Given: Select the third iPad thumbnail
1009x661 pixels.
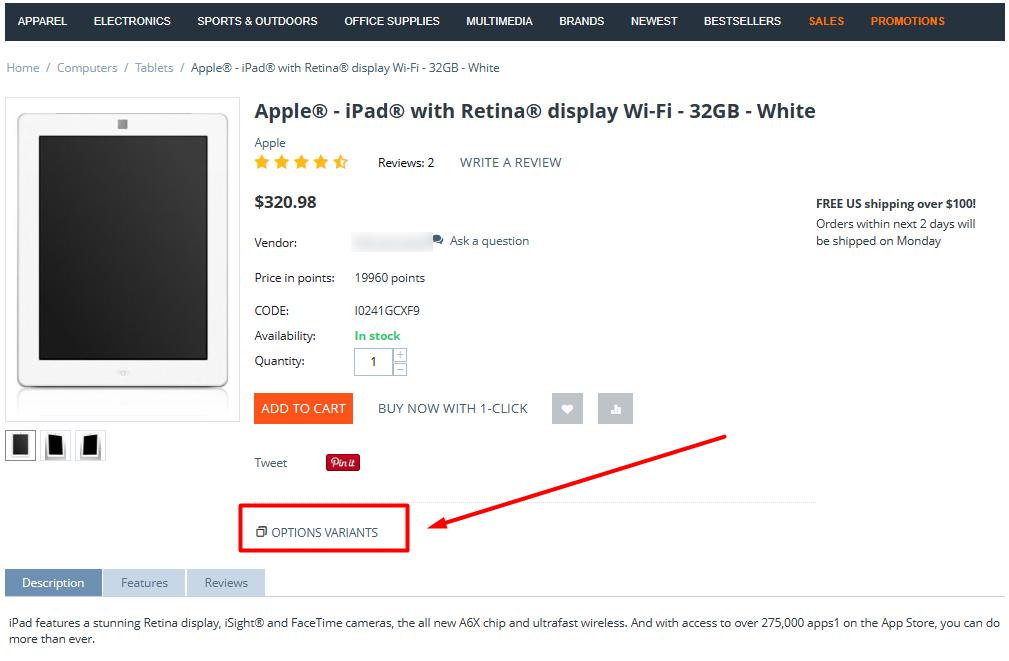Looking at the screenshot, I should point(90,445).
